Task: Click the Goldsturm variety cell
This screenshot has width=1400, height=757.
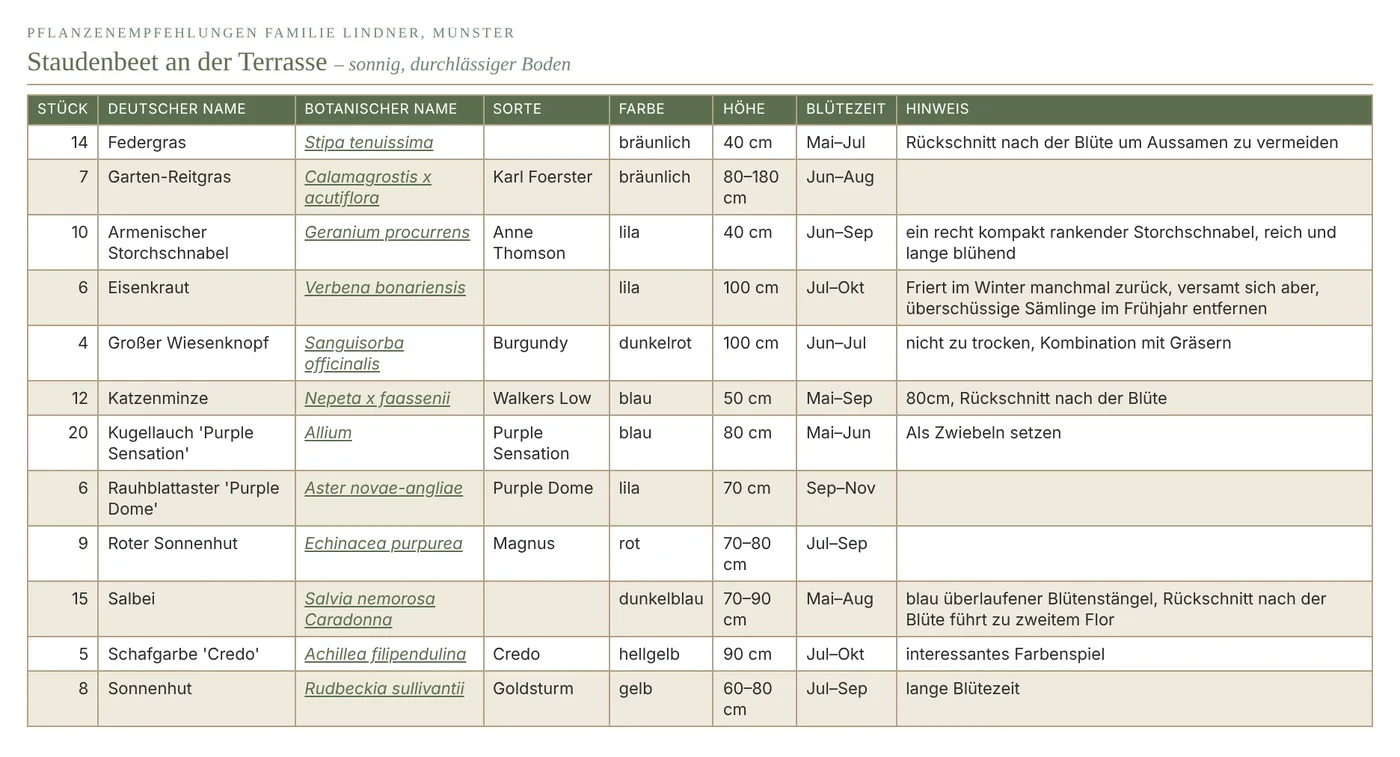Action: (x=547, y=699)
